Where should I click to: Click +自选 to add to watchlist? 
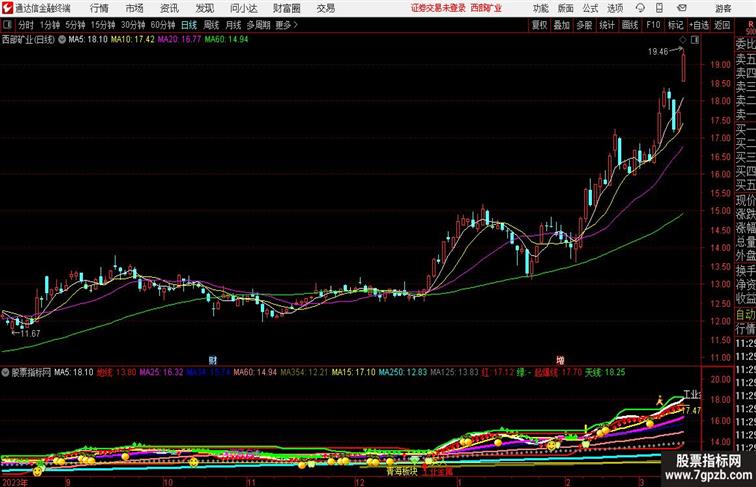[x=699, y=25]
